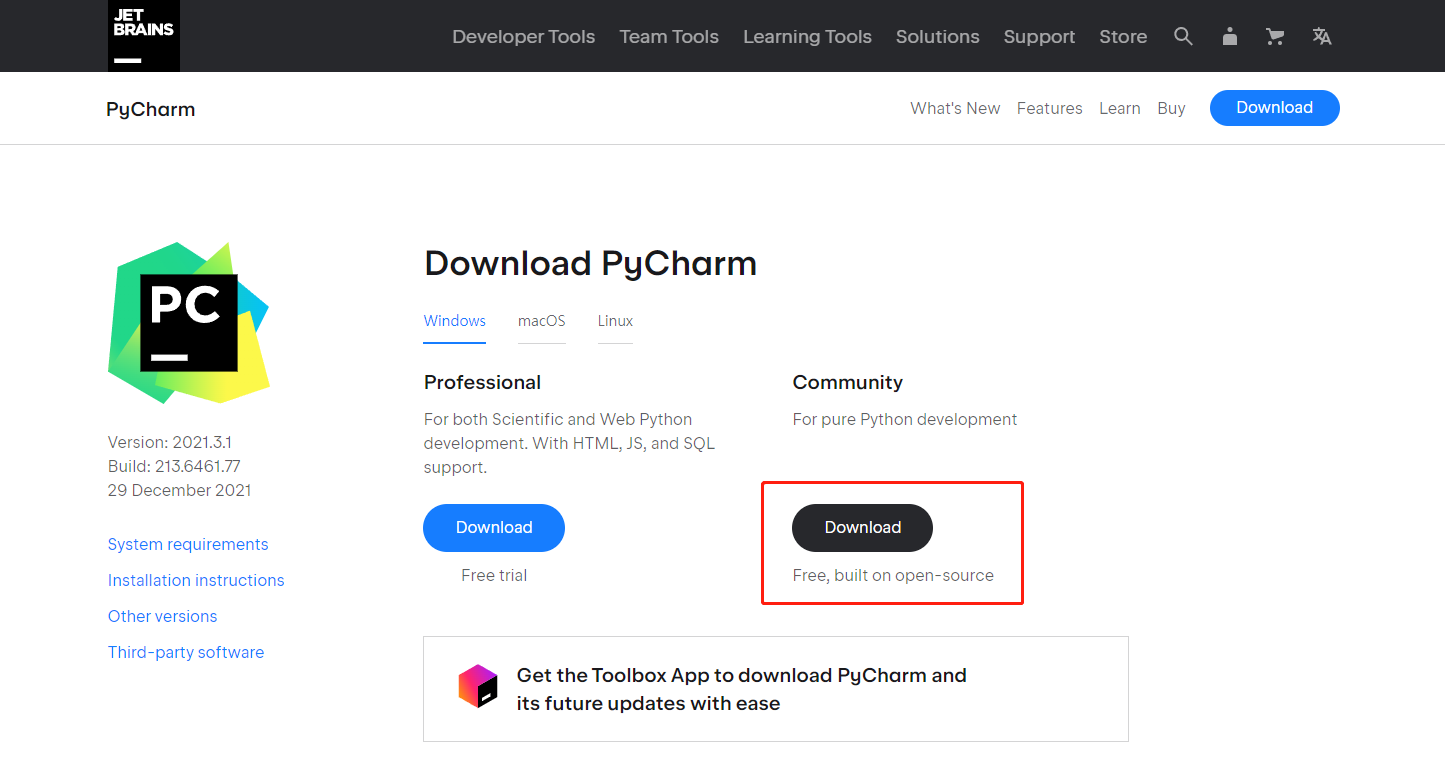Image resolution: width=1445 pixels, height=769 pixels.
Task: Open the search icon in header
Action: coord(1183,36)
